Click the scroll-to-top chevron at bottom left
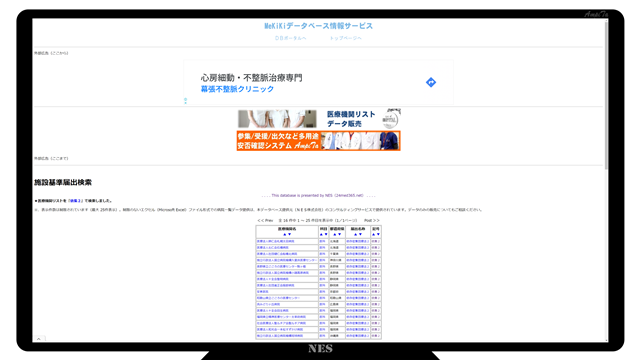The height and width of the screenshot is (360, 640). pyautogui.click(x=39, y=339)
